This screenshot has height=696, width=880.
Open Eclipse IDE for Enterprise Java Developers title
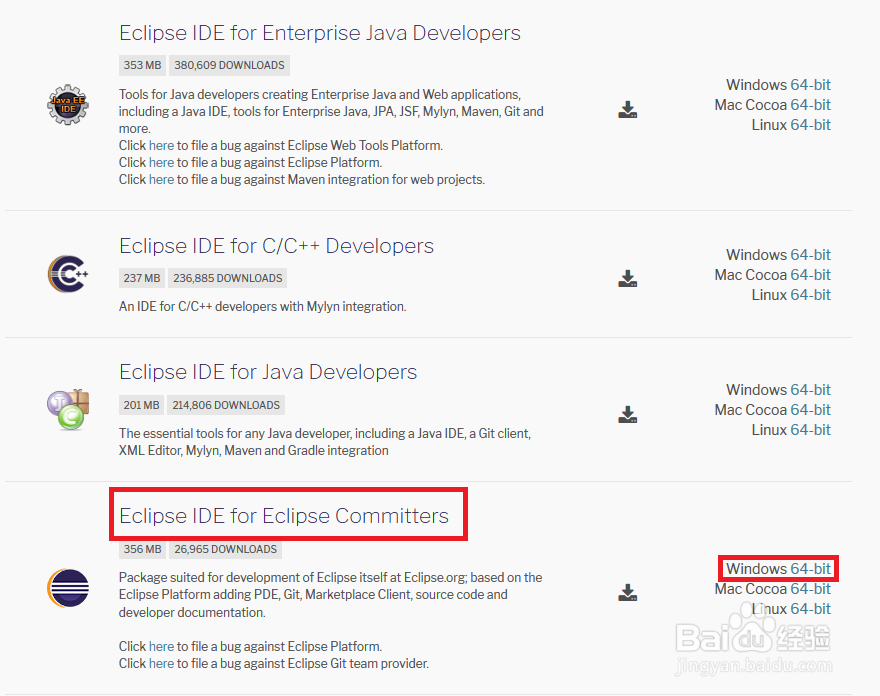[320, 33]
